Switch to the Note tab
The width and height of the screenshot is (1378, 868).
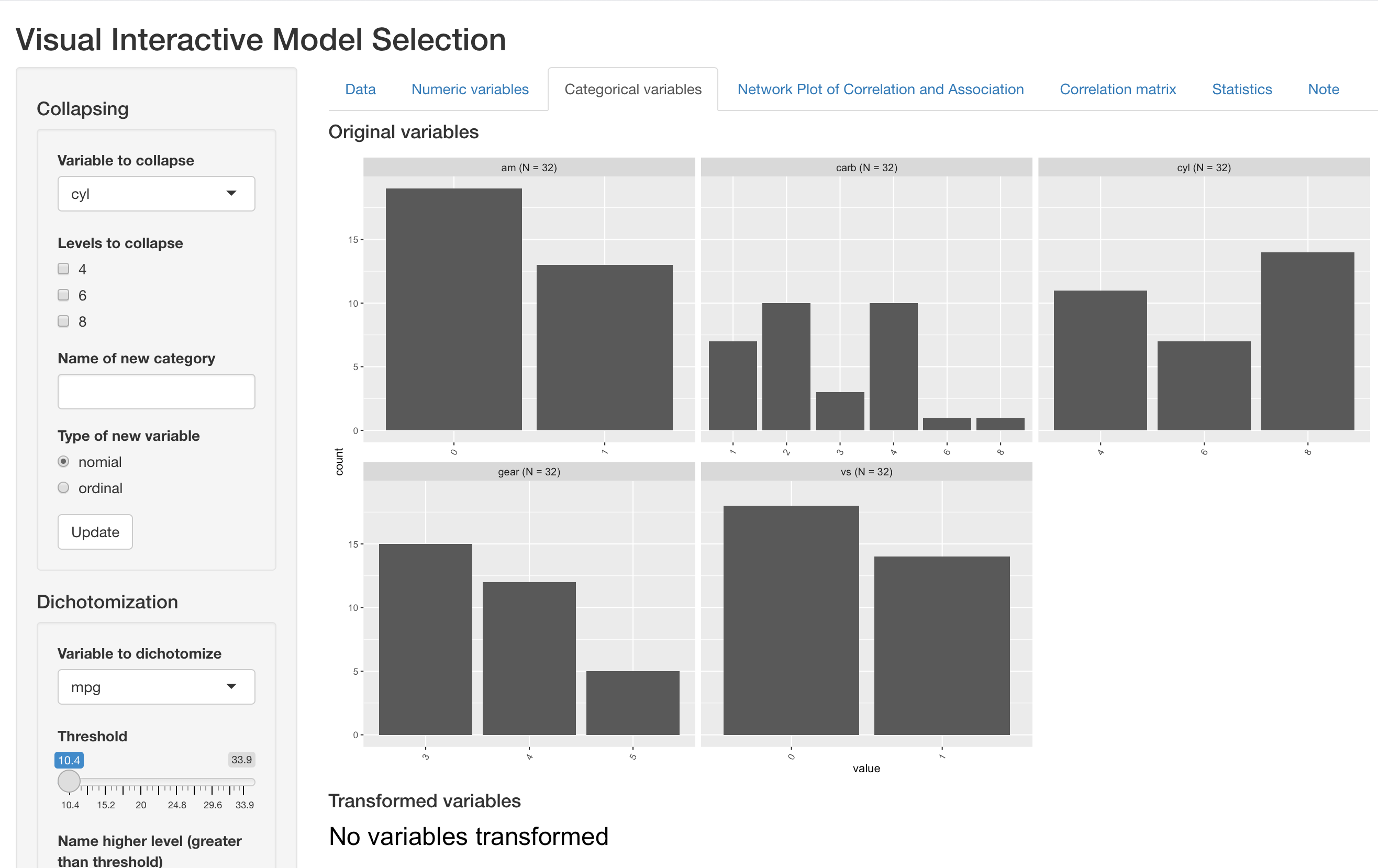coord(1323,90)
